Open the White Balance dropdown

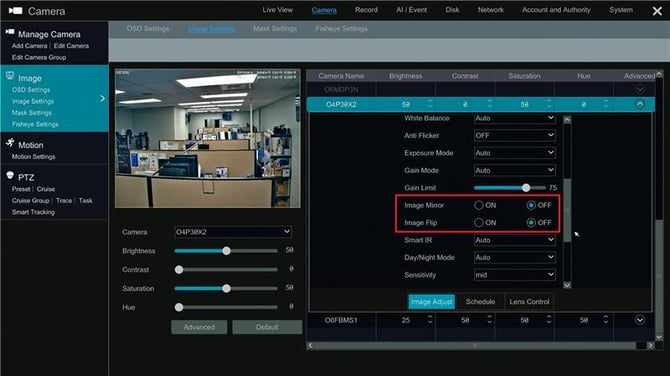pos(514,118)
